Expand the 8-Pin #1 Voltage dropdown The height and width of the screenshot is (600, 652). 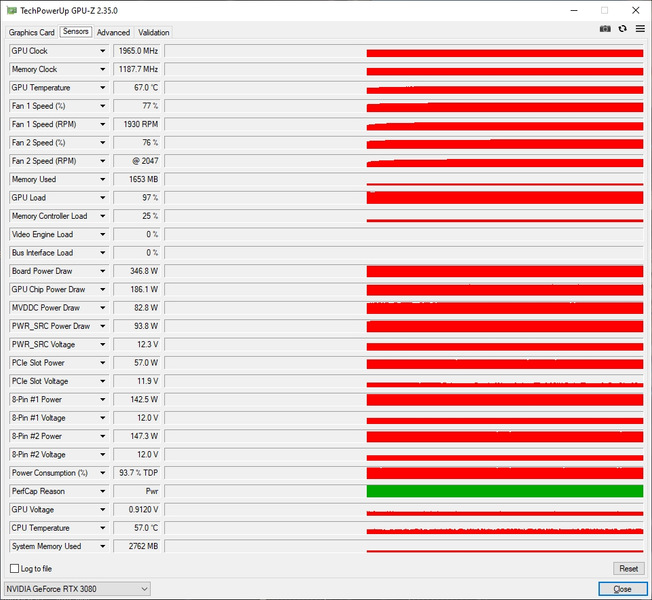point(102,418)
